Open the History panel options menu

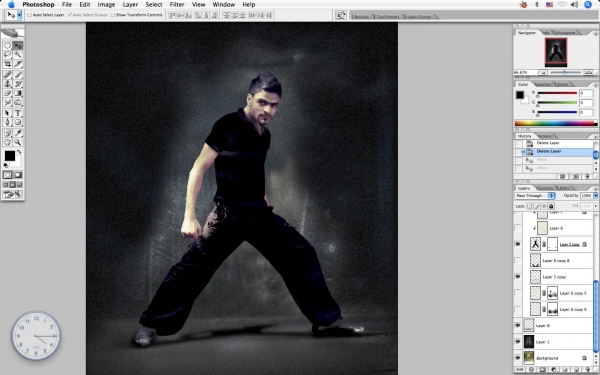tap(595, 136)
